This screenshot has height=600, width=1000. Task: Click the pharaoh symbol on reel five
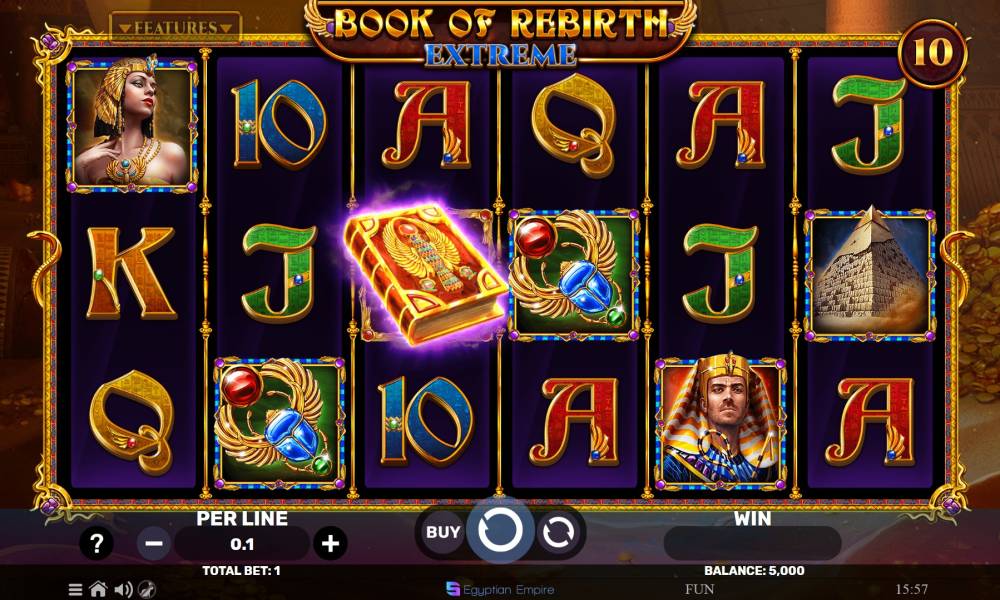point(721,422)
